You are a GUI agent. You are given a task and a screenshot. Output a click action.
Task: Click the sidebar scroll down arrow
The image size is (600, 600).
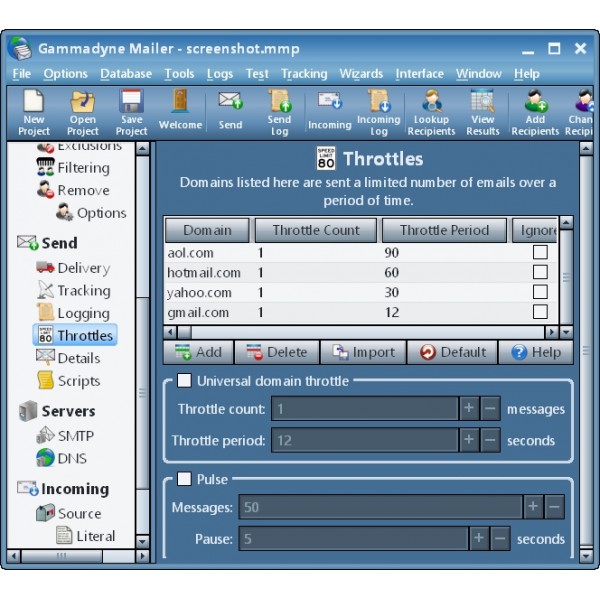point(142,540)
